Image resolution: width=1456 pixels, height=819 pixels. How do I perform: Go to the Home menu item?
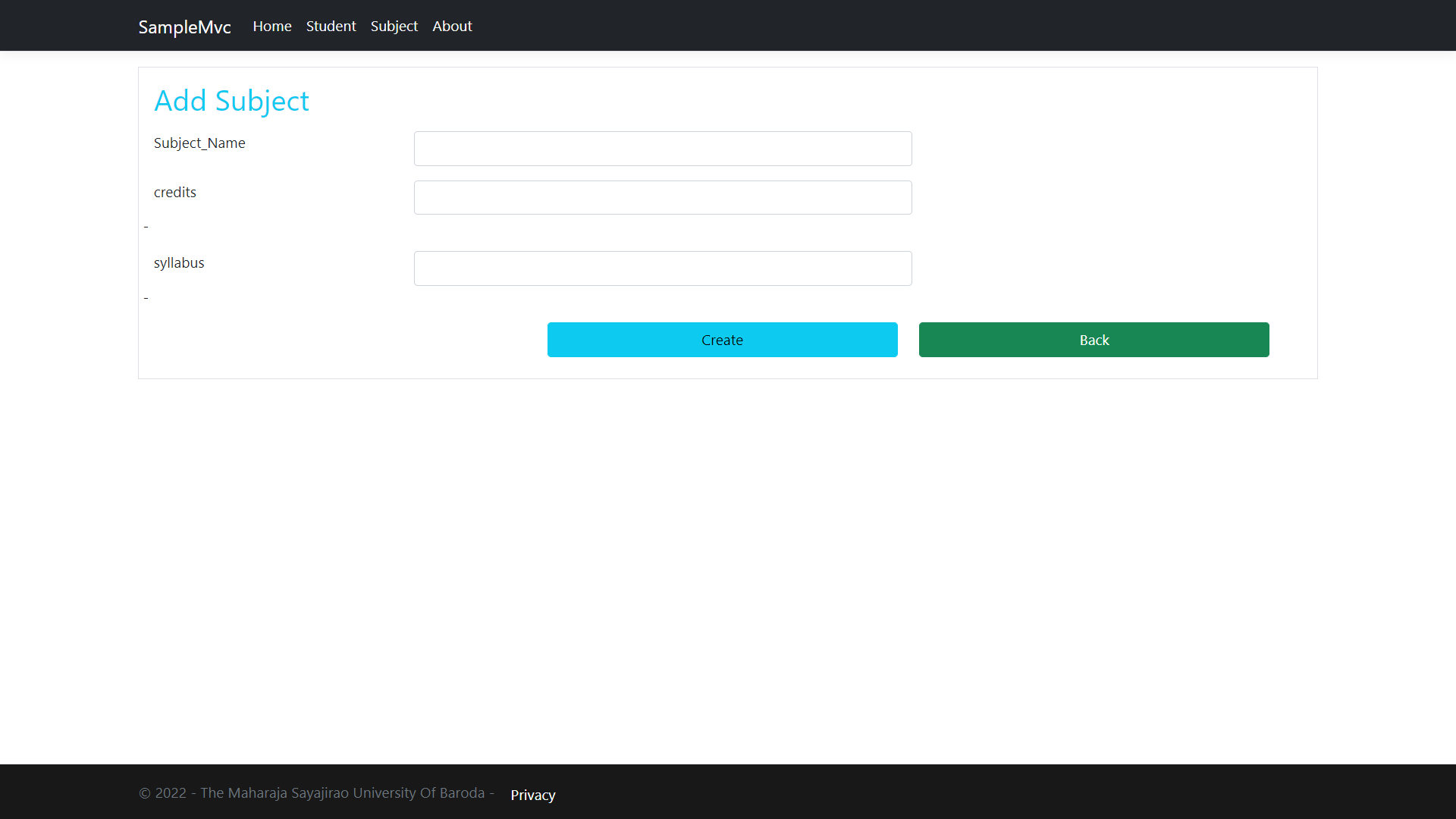[x=272, y=26]
